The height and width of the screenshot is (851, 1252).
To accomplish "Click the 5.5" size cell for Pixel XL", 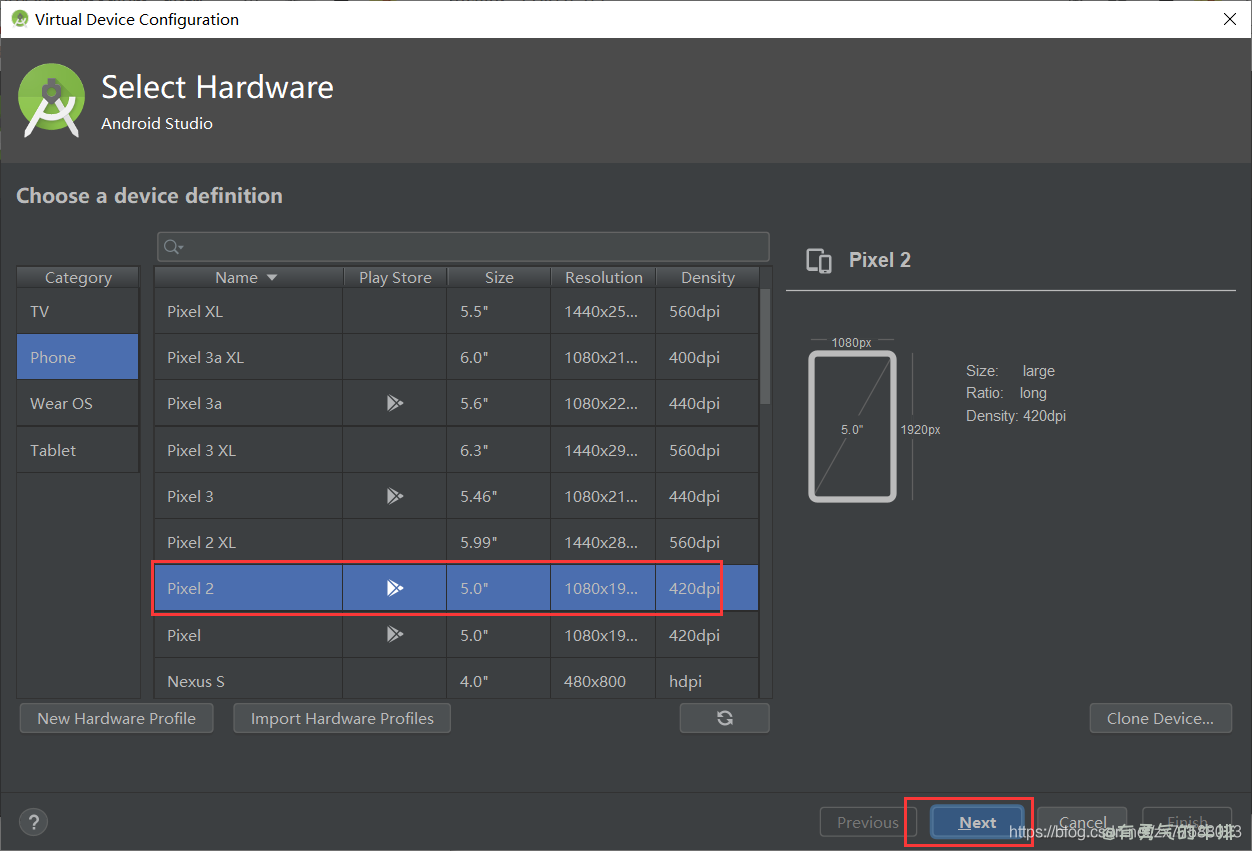I will tap(498, 311).
